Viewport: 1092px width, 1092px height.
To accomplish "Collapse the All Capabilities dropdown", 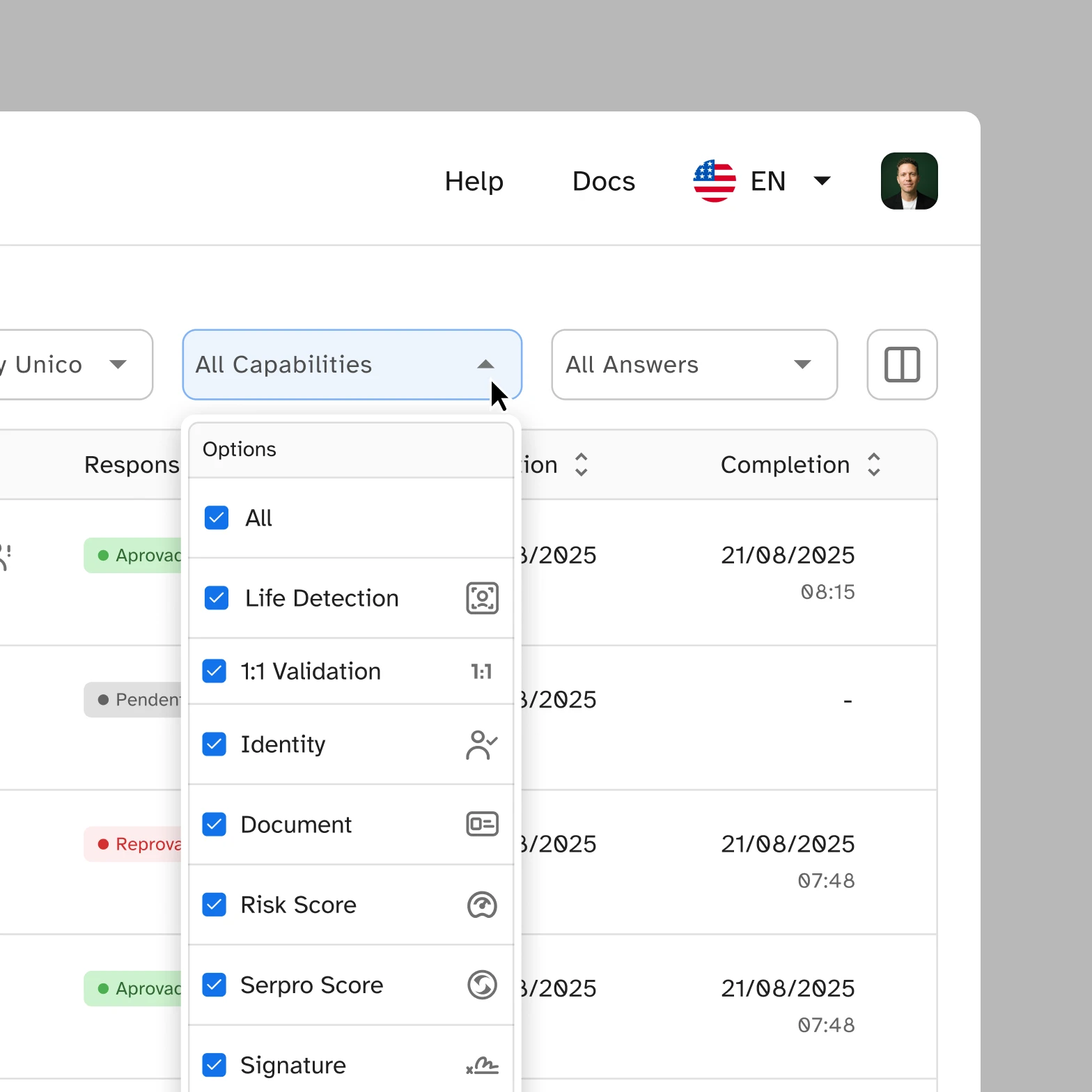I will [352, 365].
